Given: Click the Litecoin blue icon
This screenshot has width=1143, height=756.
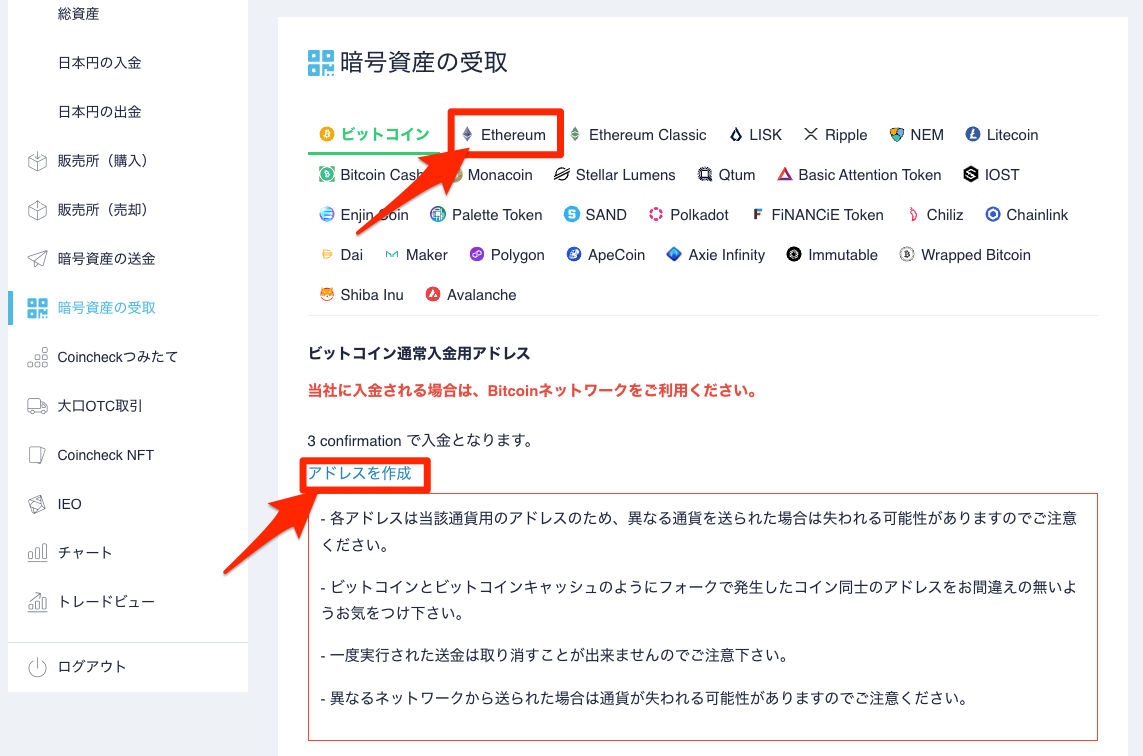Looking at the screenshot, I should (x=972, y=134).
